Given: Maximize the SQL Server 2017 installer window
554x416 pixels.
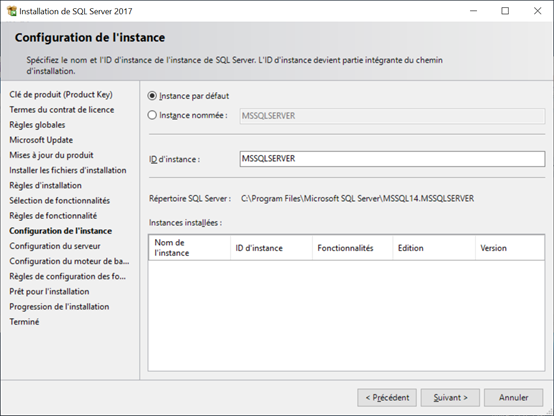Looking at the screenshot, I should point(505,11).
